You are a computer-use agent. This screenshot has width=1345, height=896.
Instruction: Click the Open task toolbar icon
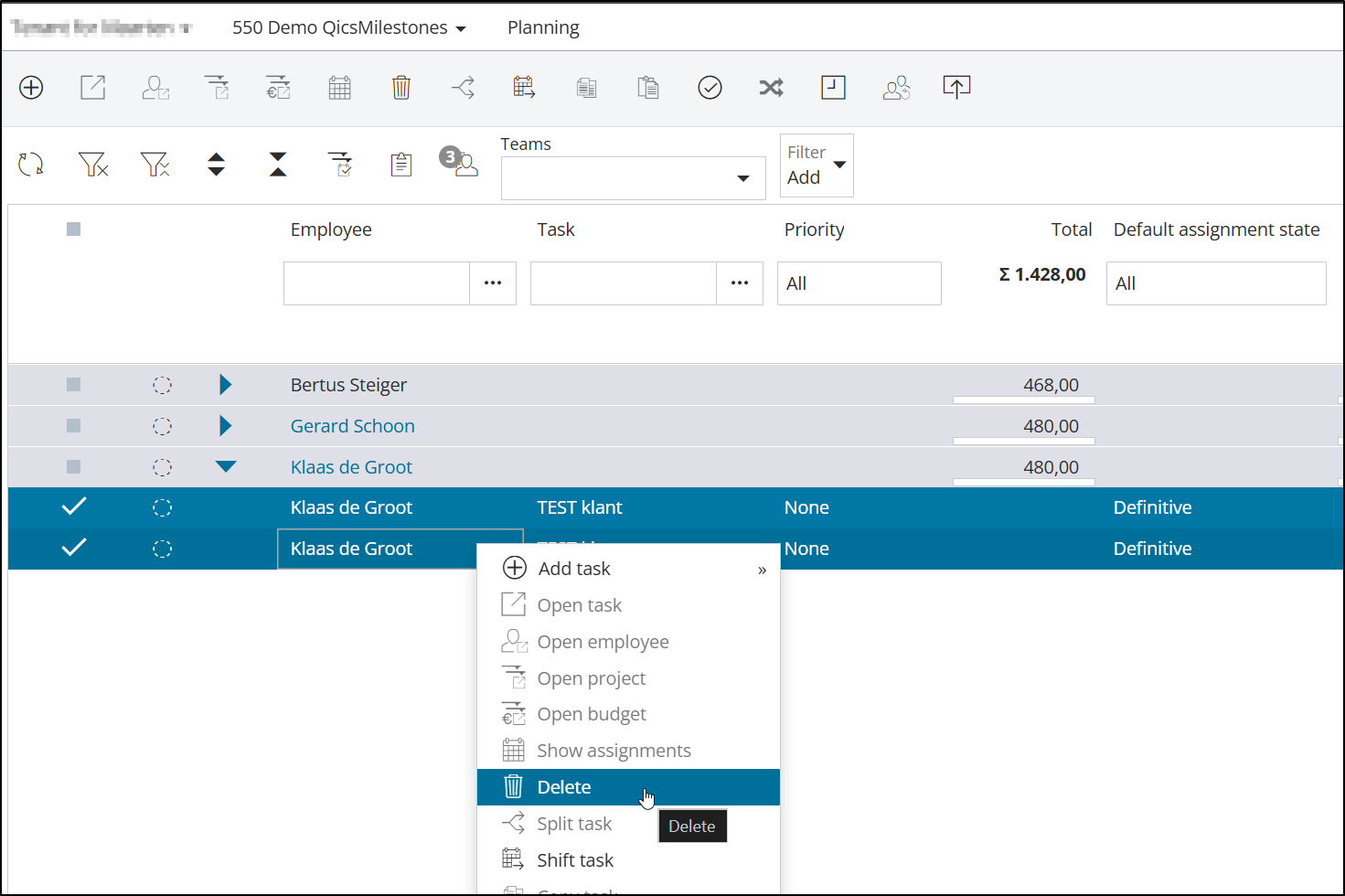(x=92, y=88)
